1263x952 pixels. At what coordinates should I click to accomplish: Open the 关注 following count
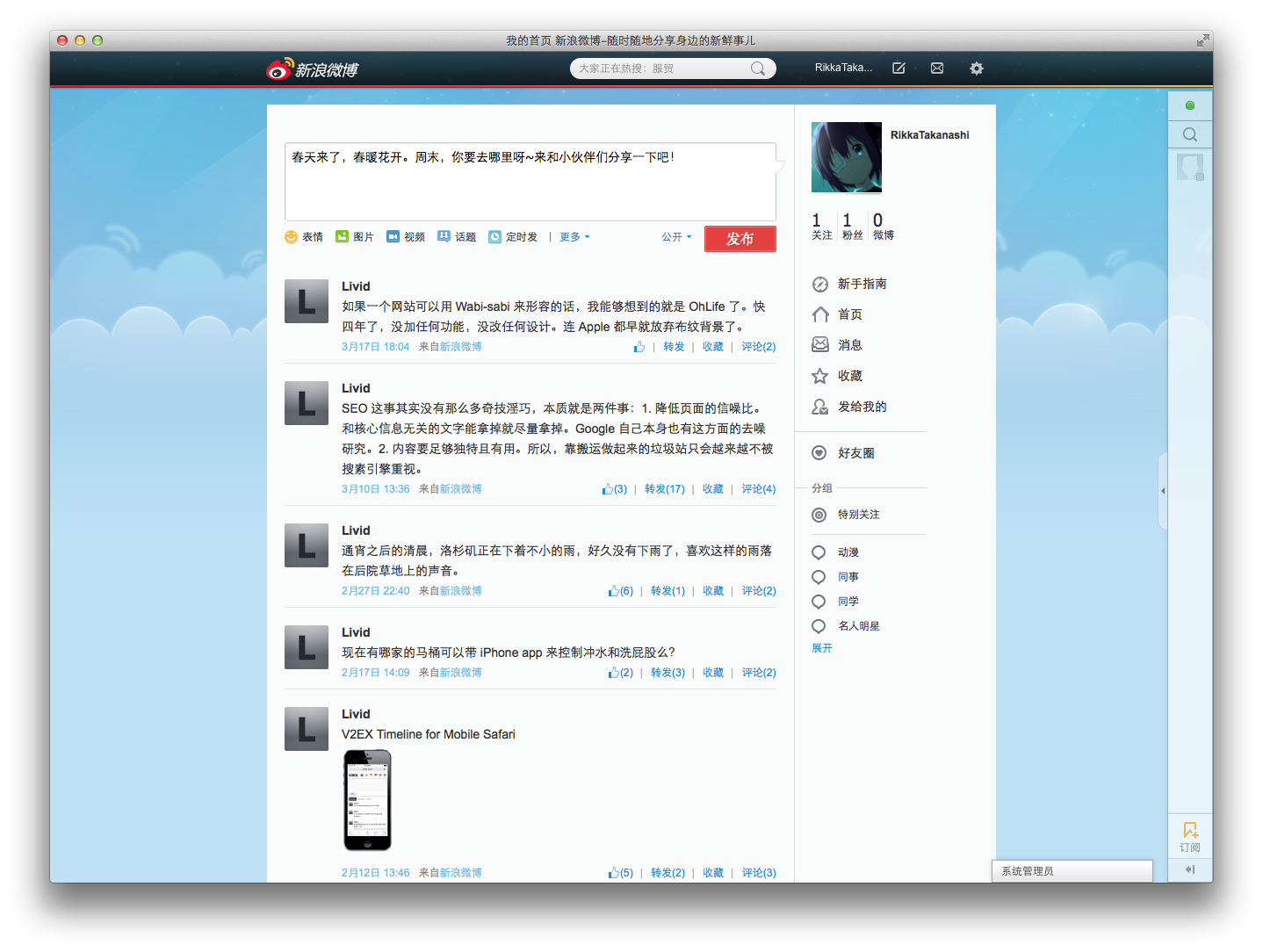coord(821,226)
